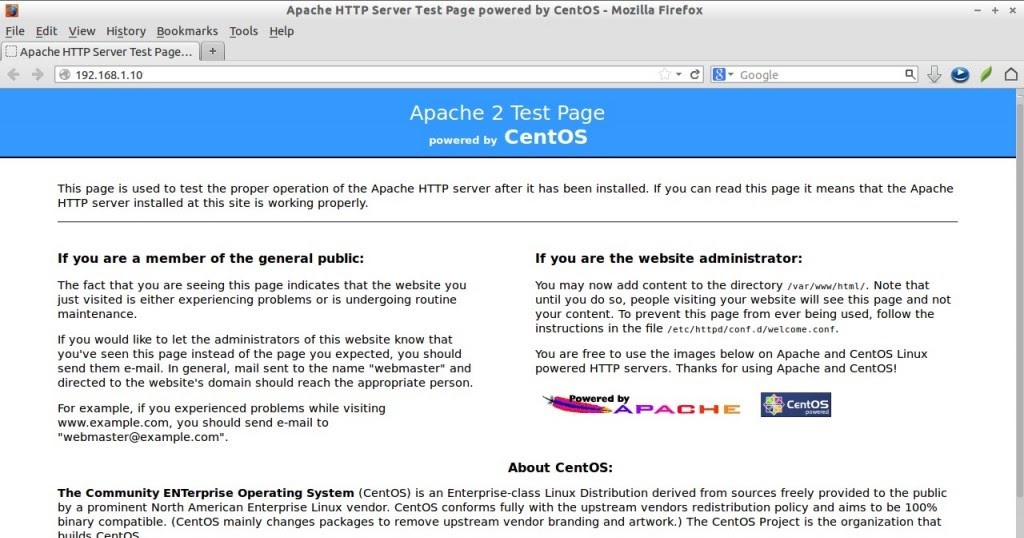Open the History menu
1024x538 pixels.
126,31
